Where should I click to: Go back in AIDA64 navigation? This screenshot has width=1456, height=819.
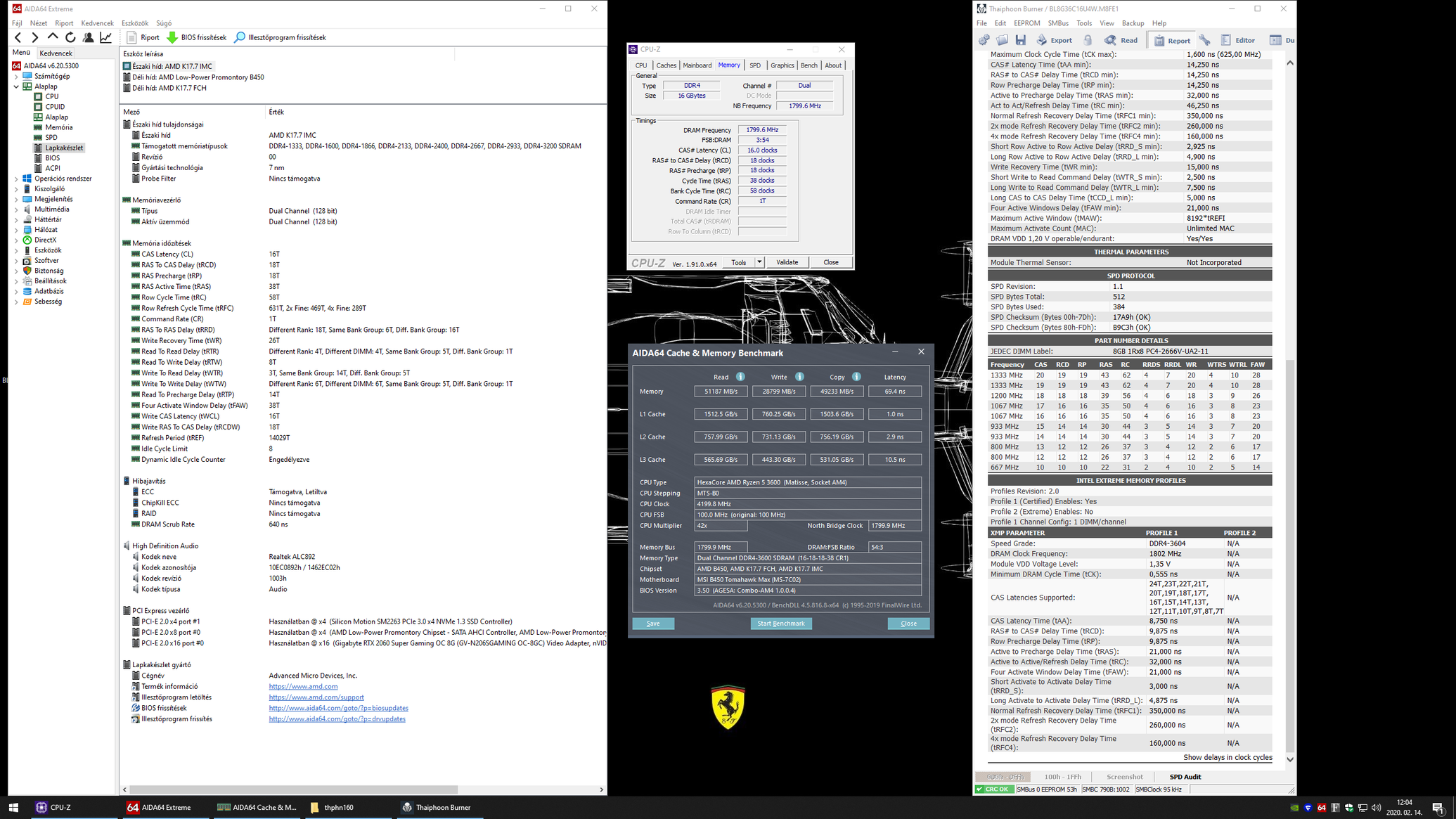click(18, 37)
